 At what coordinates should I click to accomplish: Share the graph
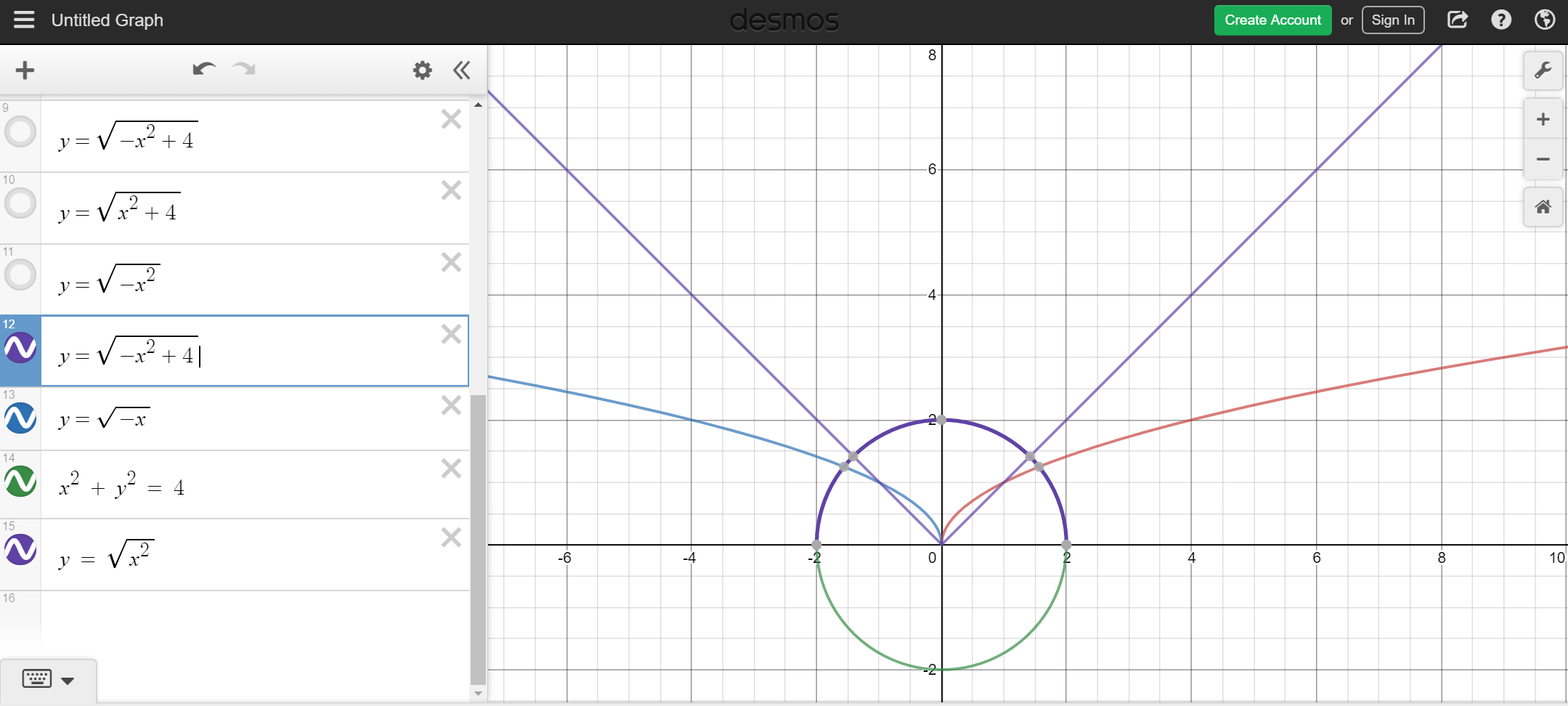pos(1457,20)
